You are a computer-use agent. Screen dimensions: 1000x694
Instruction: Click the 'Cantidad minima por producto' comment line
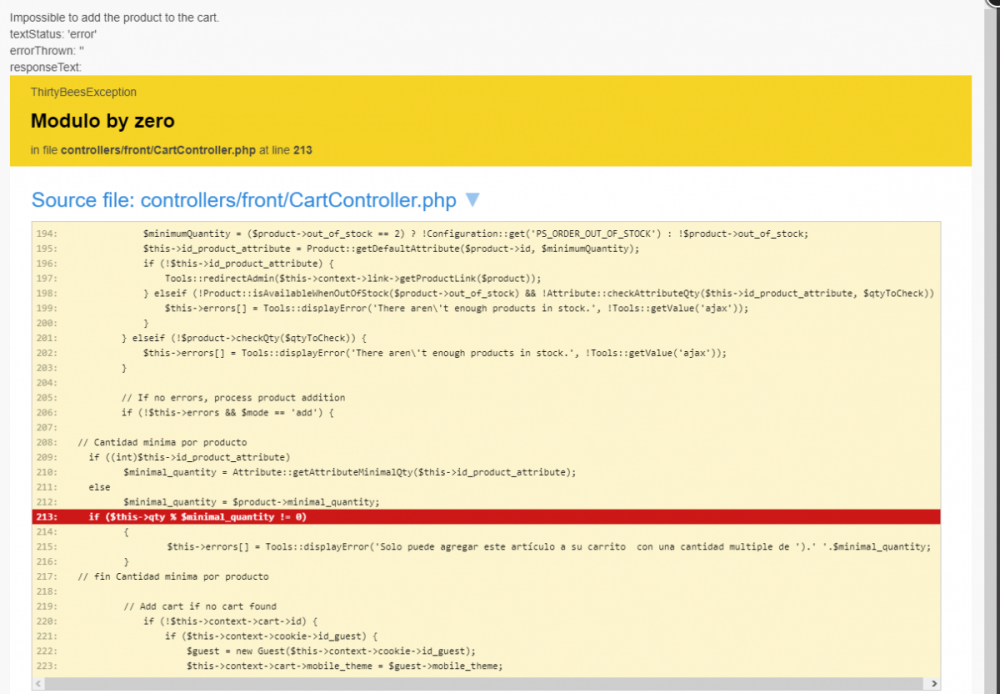point(162,442)
